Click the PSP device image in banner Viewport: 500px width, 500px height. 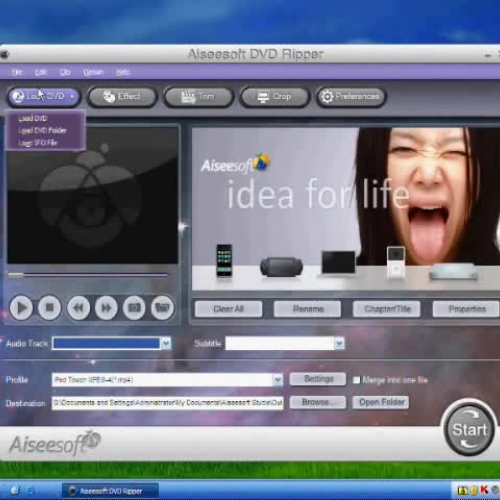(281, 267)
